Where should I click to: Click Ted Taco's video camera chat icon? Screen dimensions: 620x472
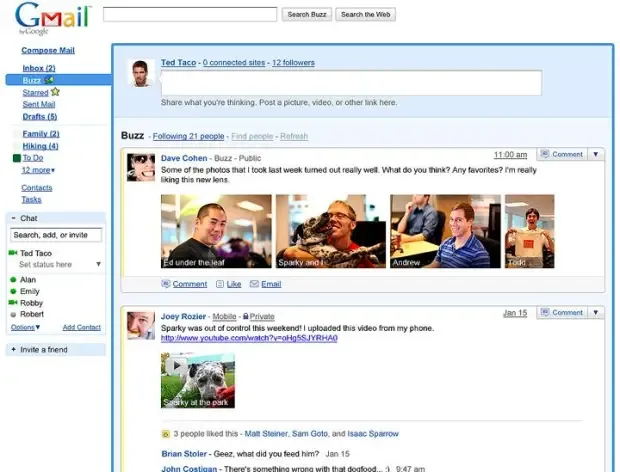(x=13, y=253)
